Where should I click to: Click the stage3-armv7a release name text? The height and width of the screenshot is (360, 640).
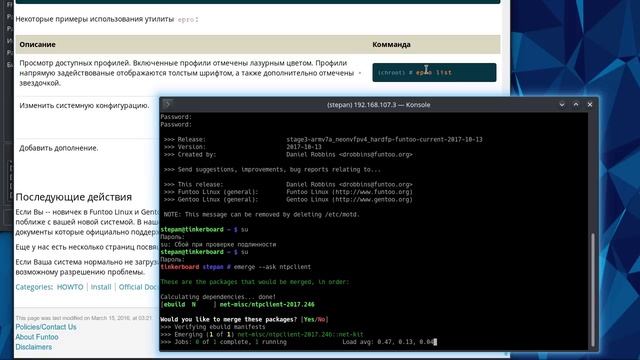point(384,140)
